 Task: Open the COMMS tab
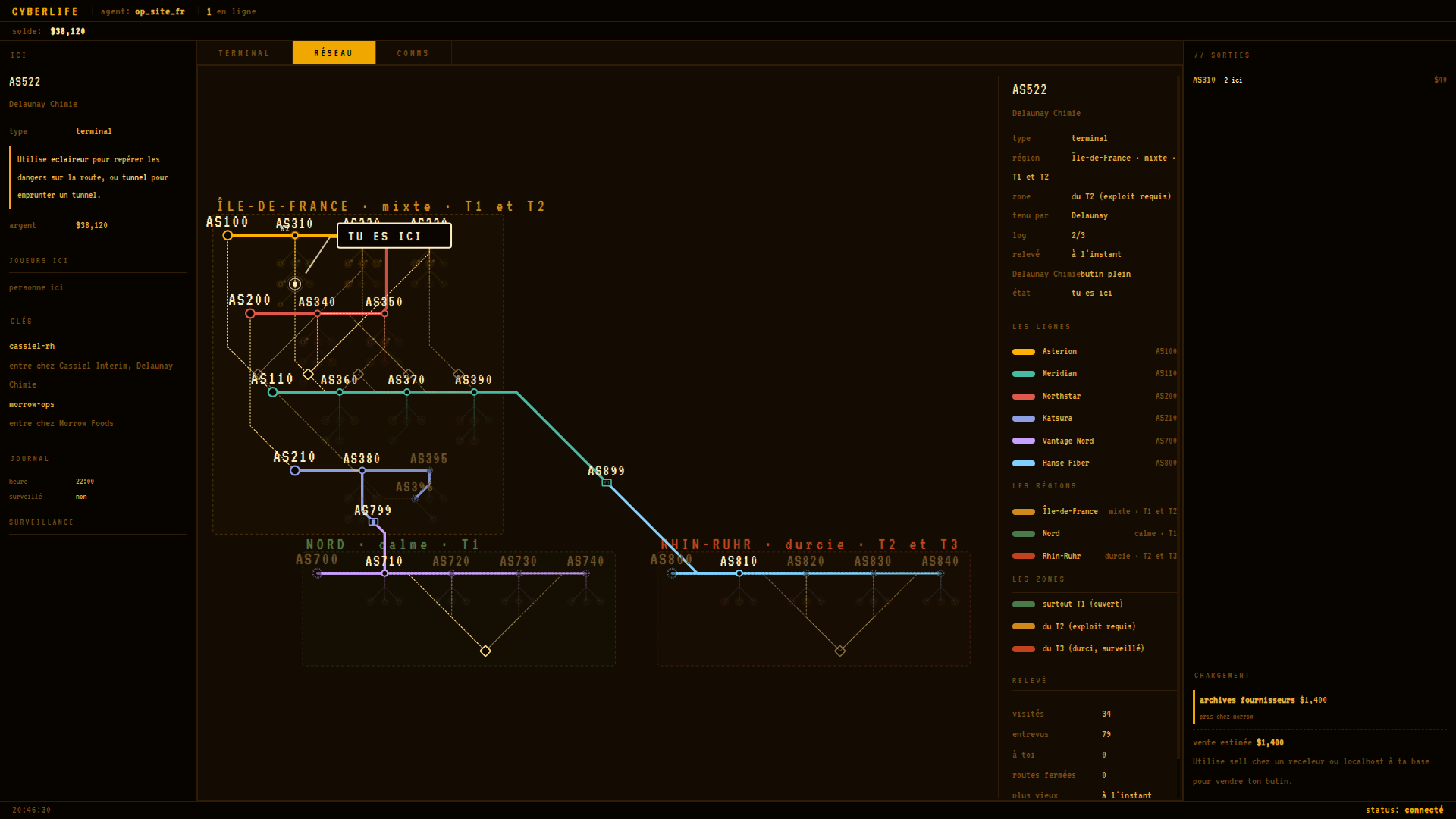coord(413,53)
